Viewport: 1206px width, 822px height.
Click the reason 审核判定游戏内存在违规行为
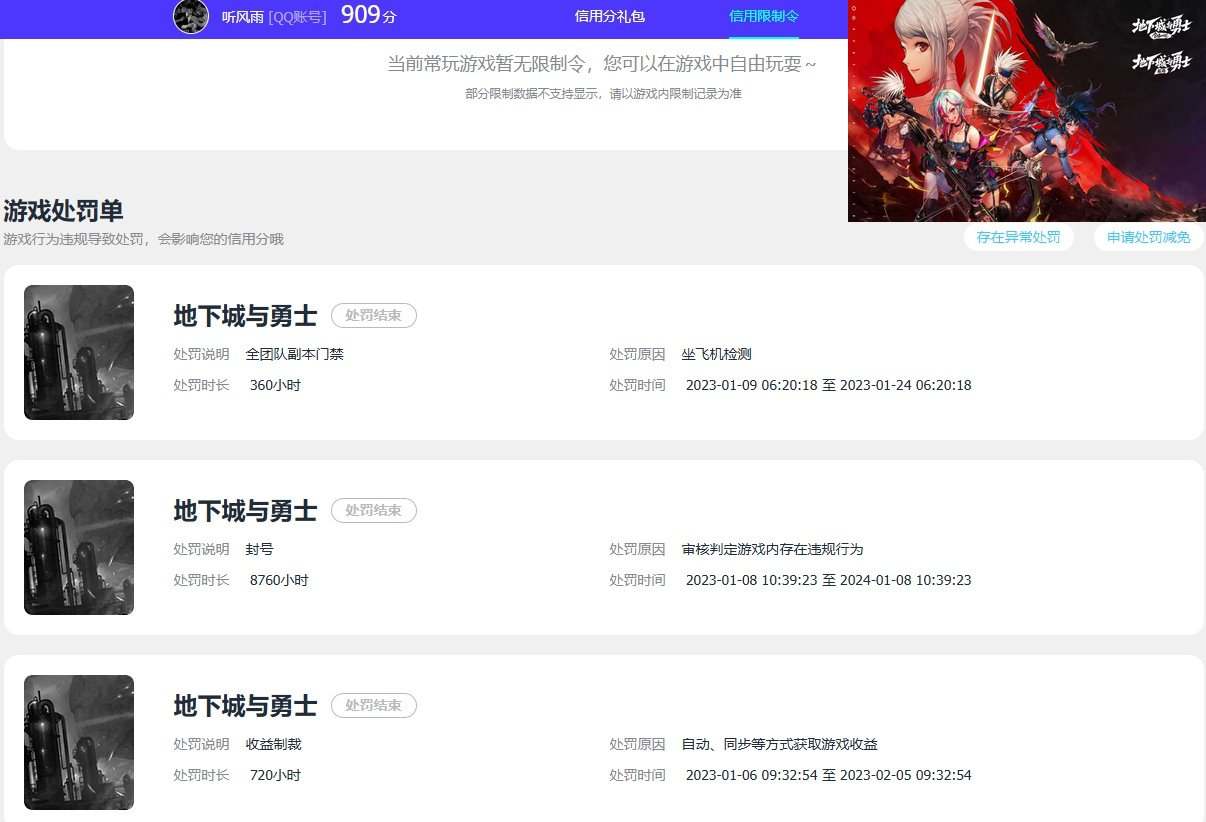tap(773, 549)
